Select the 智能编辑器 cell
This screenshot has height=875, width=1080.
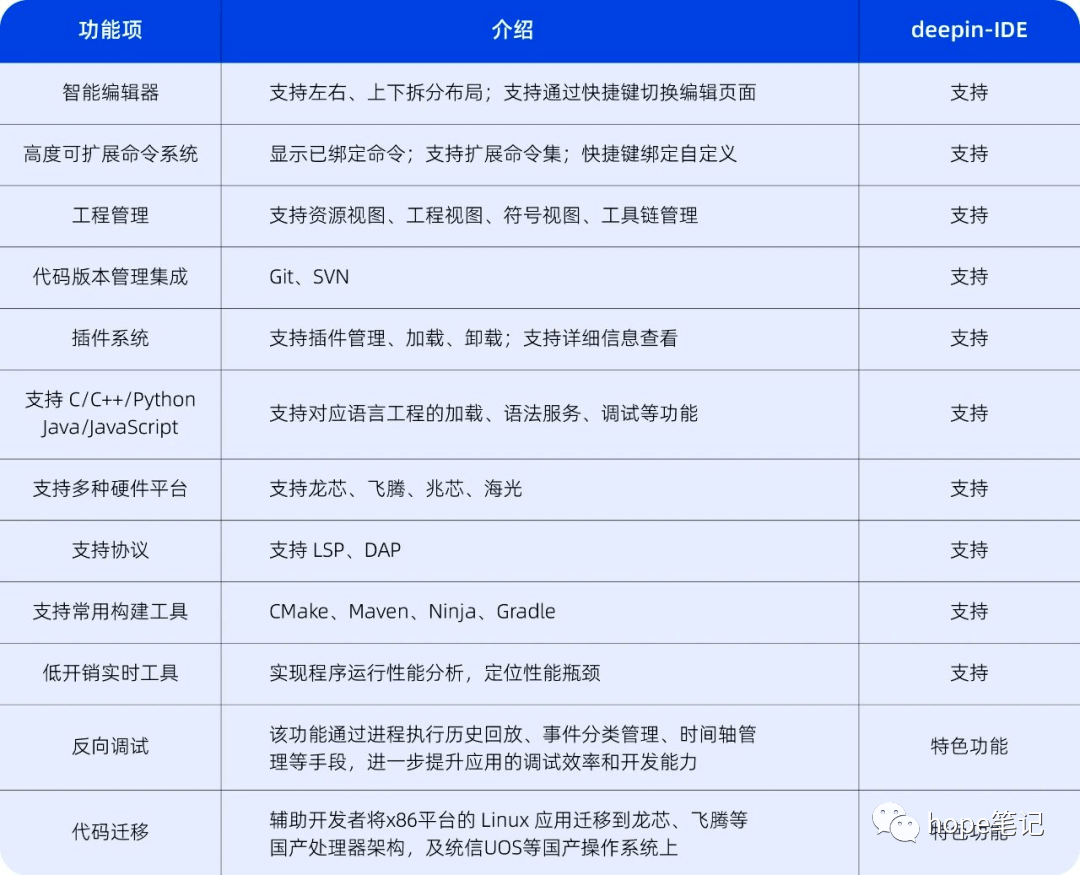tap(110, 92)
